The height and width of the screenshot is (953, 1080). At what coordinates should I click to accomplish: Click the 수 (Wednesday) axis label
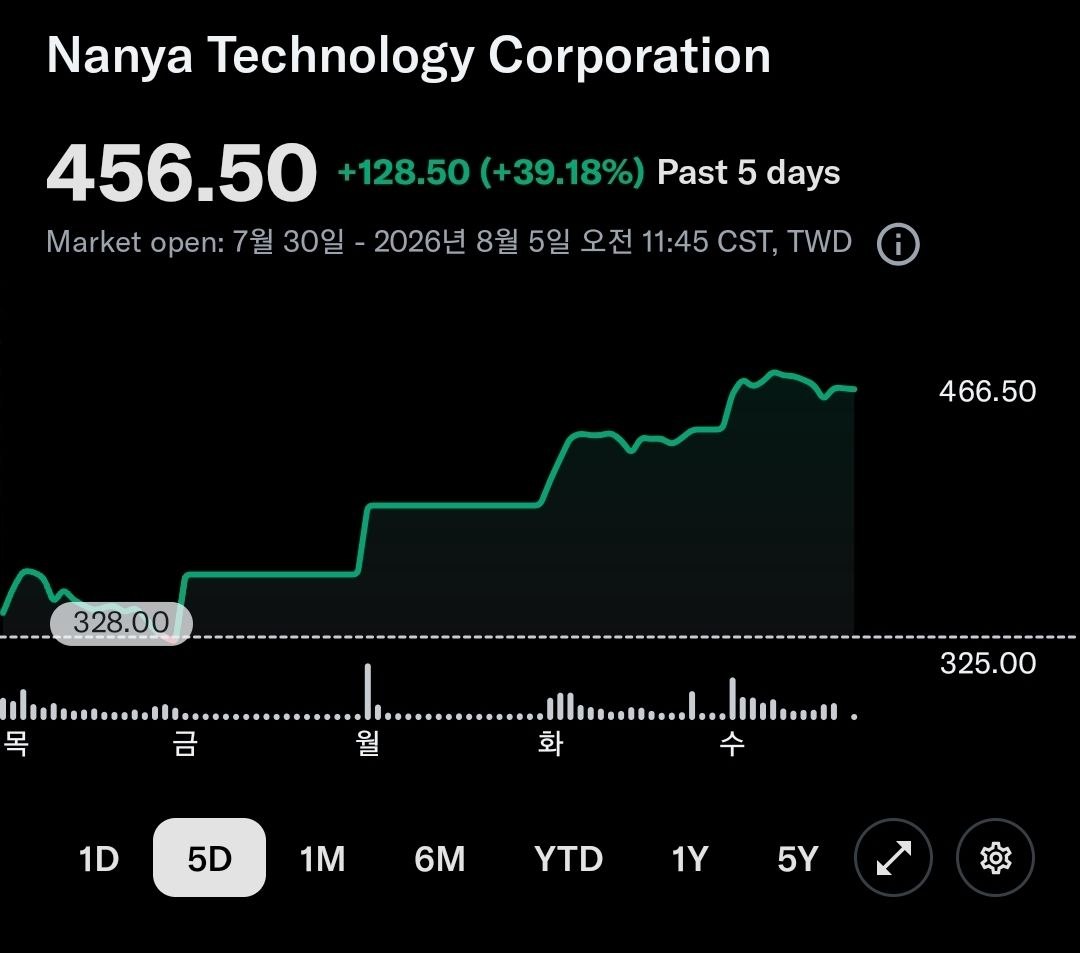pos(732,744)
